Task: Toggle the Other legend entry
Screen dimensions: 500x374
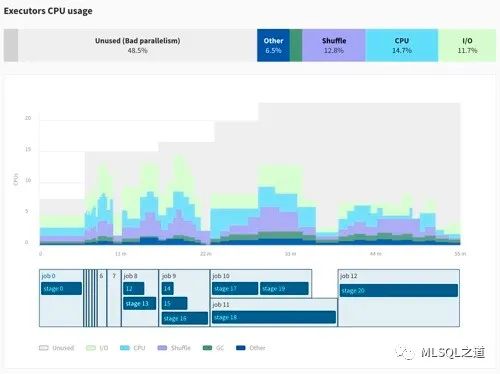Action: coord(251,348)
